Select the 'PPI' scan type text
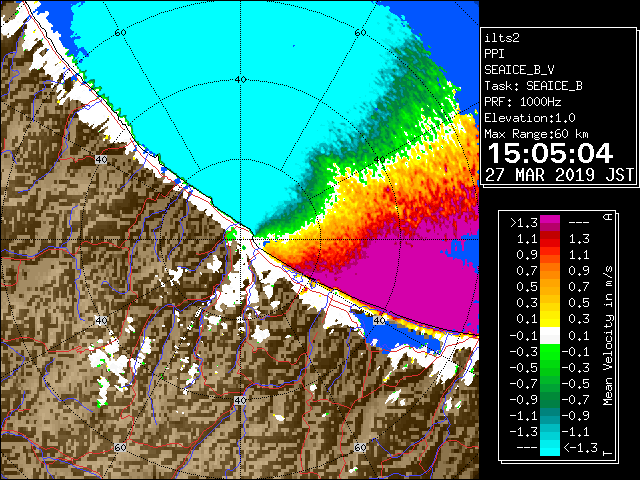 coord(494,54)
